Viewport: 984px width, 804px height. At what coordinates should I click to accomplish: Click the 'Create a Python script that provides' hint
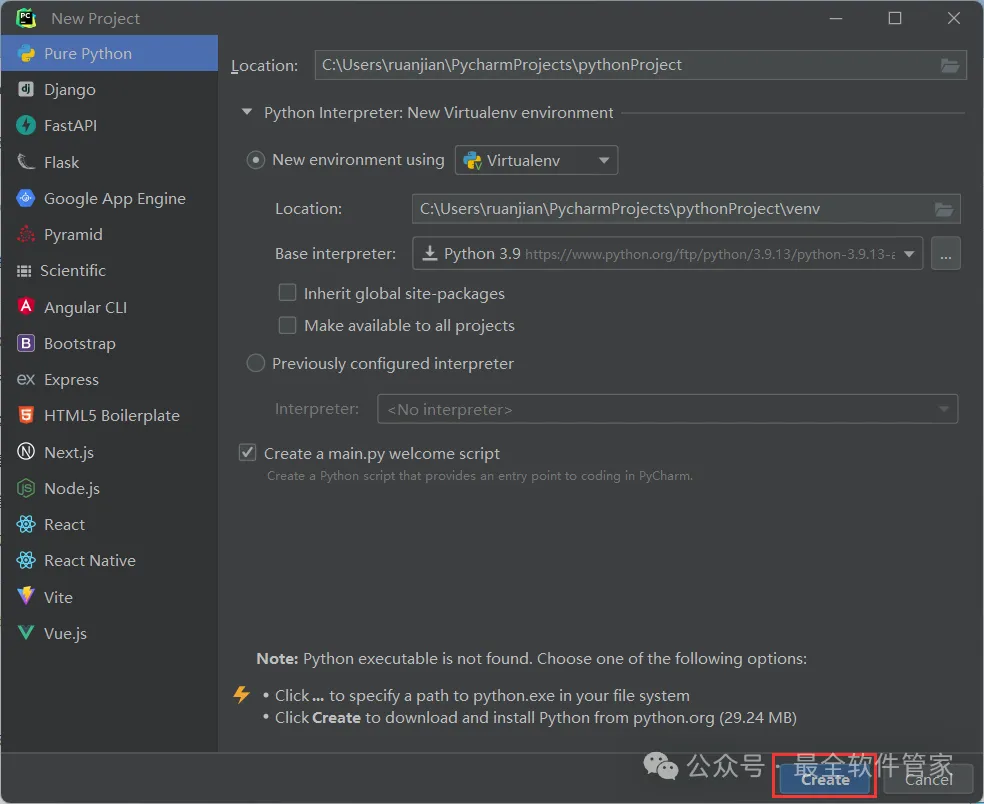coord(480,476)
